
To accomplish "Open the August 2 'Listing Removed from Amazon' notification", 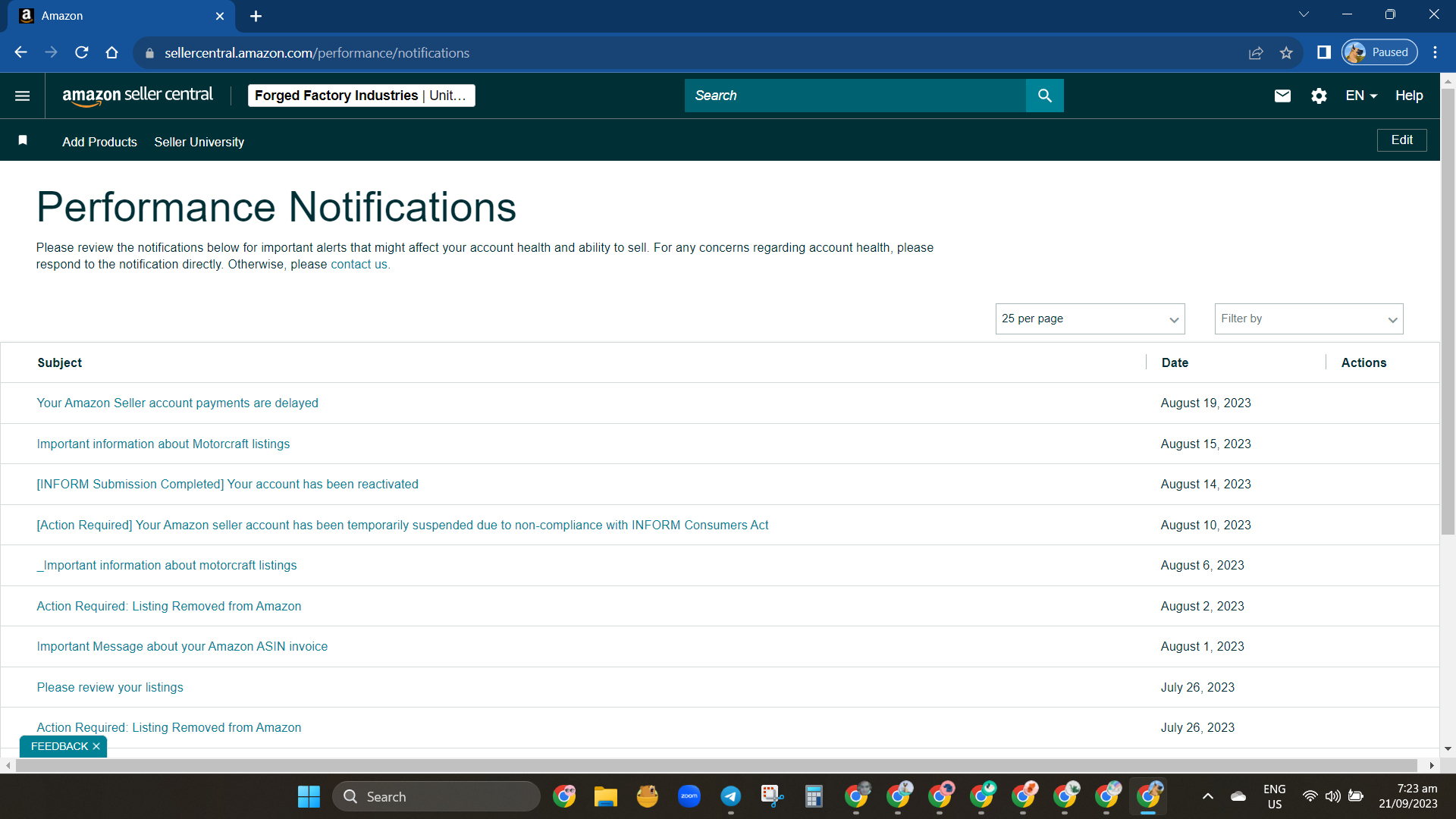I will coord(169,606).
